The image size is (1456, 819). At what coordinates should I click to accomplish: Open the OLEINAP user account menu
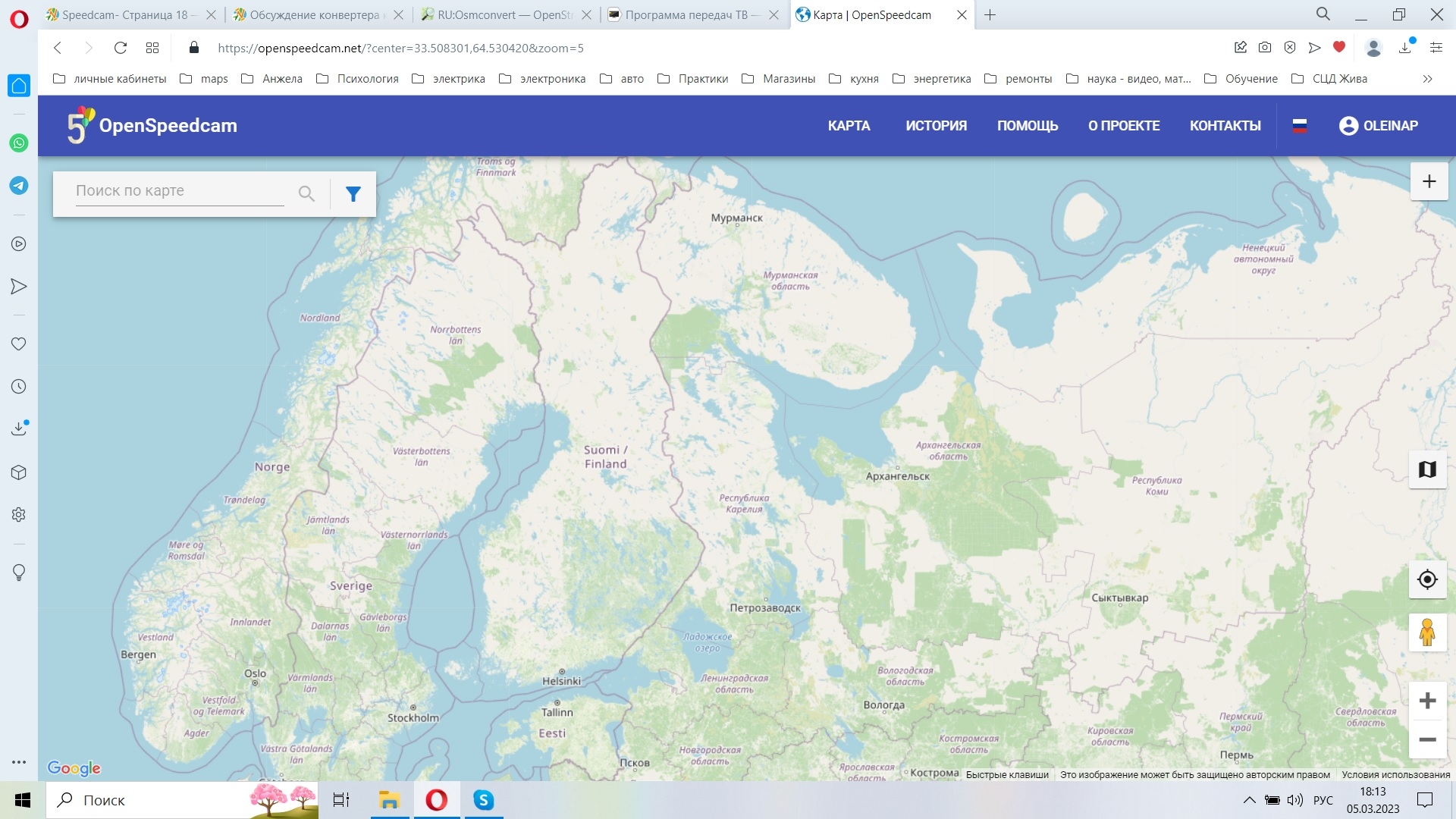point(1378,126)
